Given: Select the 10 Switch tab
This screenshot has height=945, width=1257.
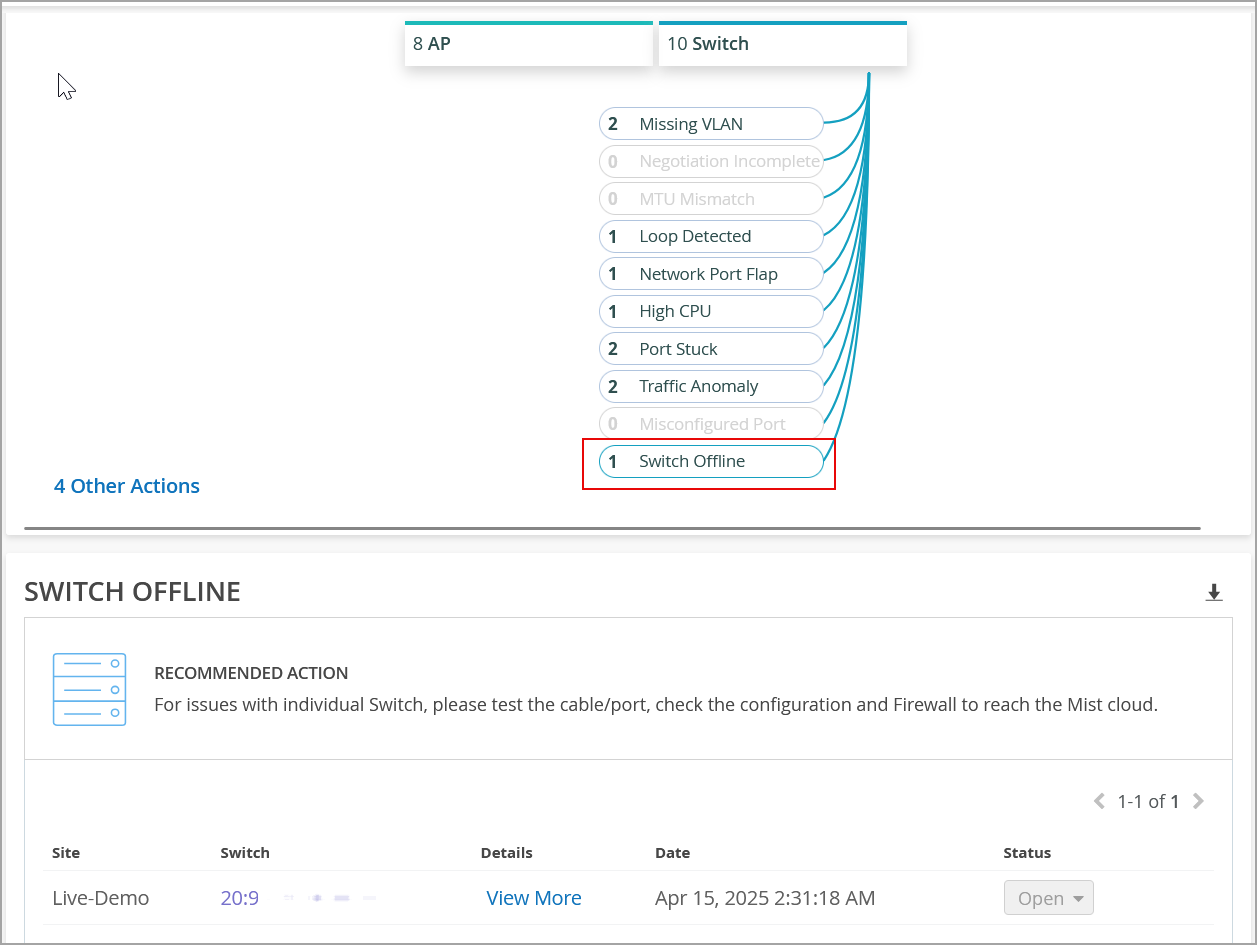Looking at the screenshot, I should [782, 44].
